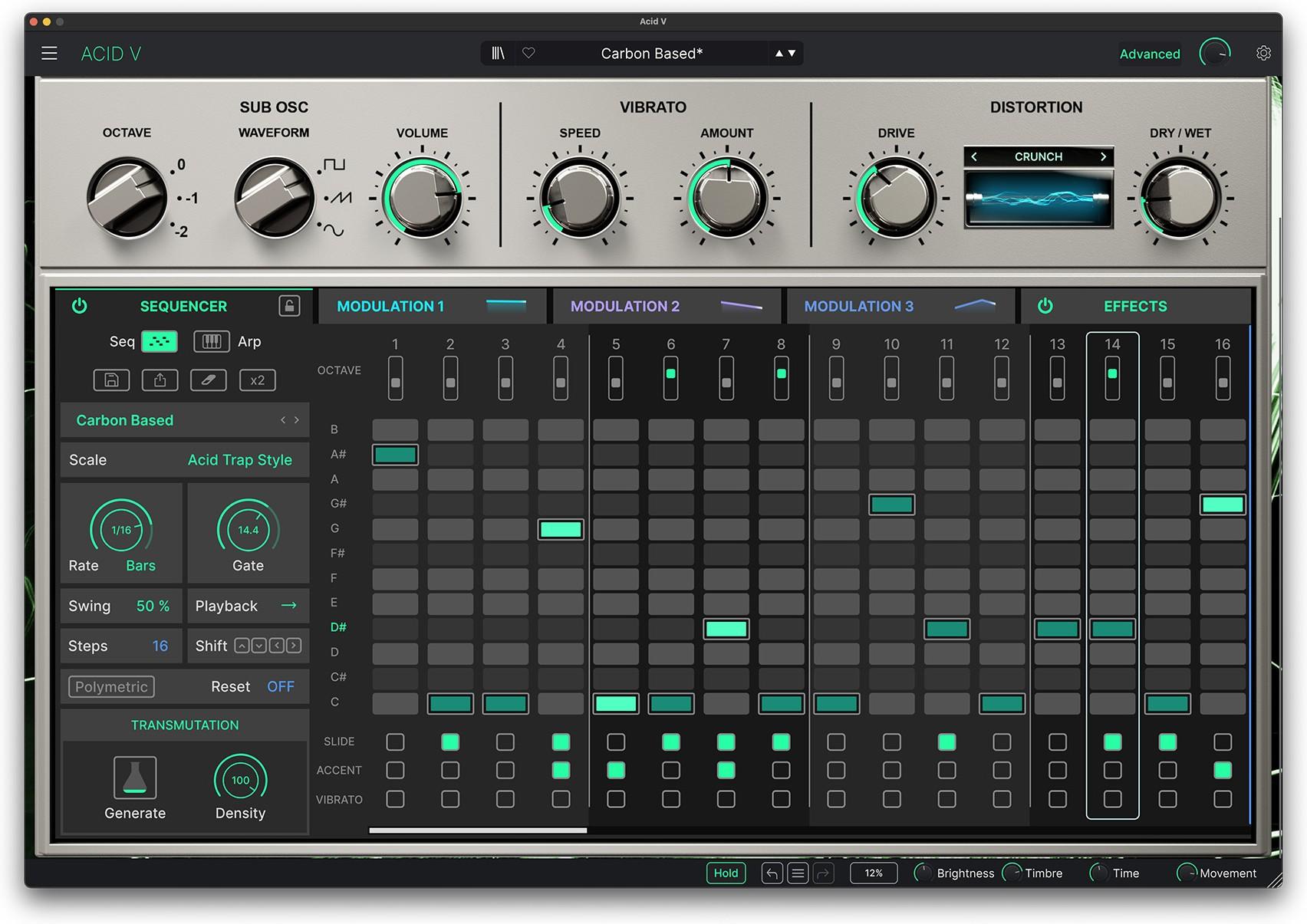Open the preset library browser
This screenshot has height=924, width=1307.
[x=497, y=53]
